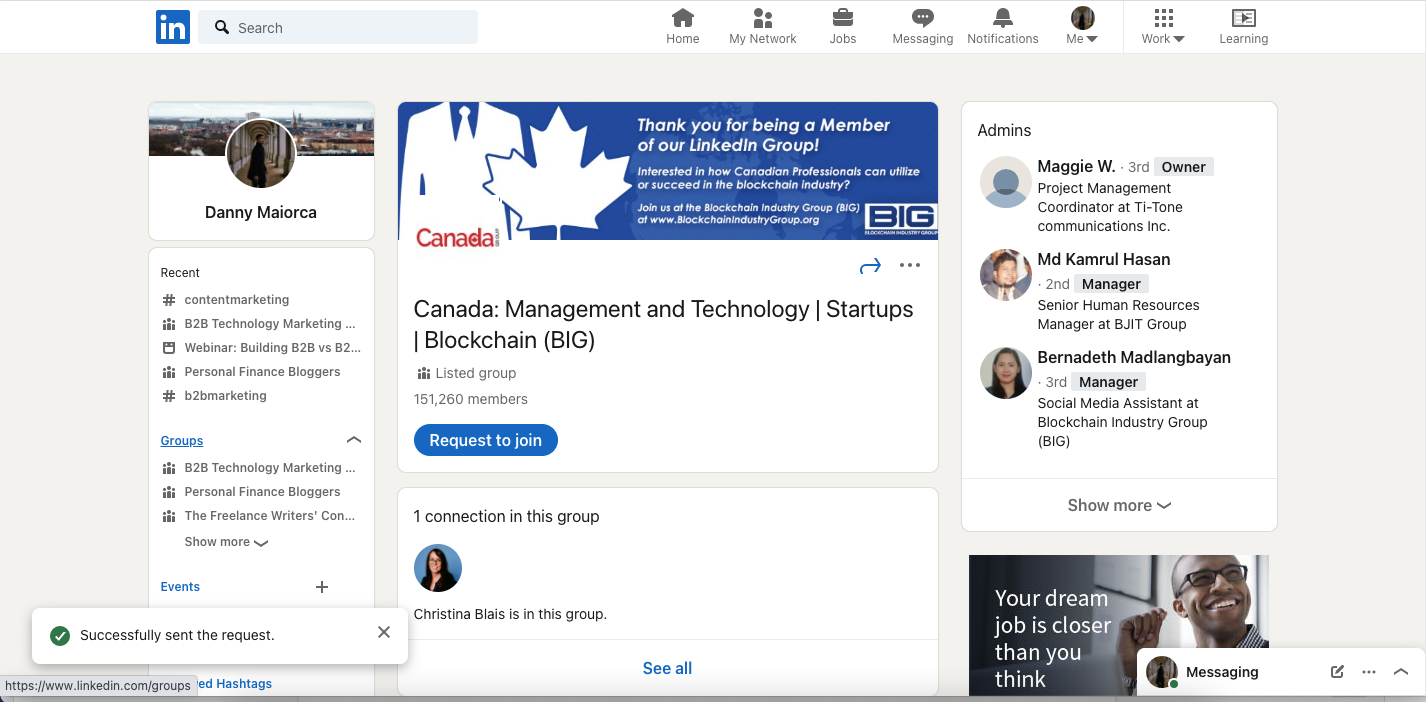Share the group via the forward arrow icon
Screen dimensions: 1426x702
(870, 265)
